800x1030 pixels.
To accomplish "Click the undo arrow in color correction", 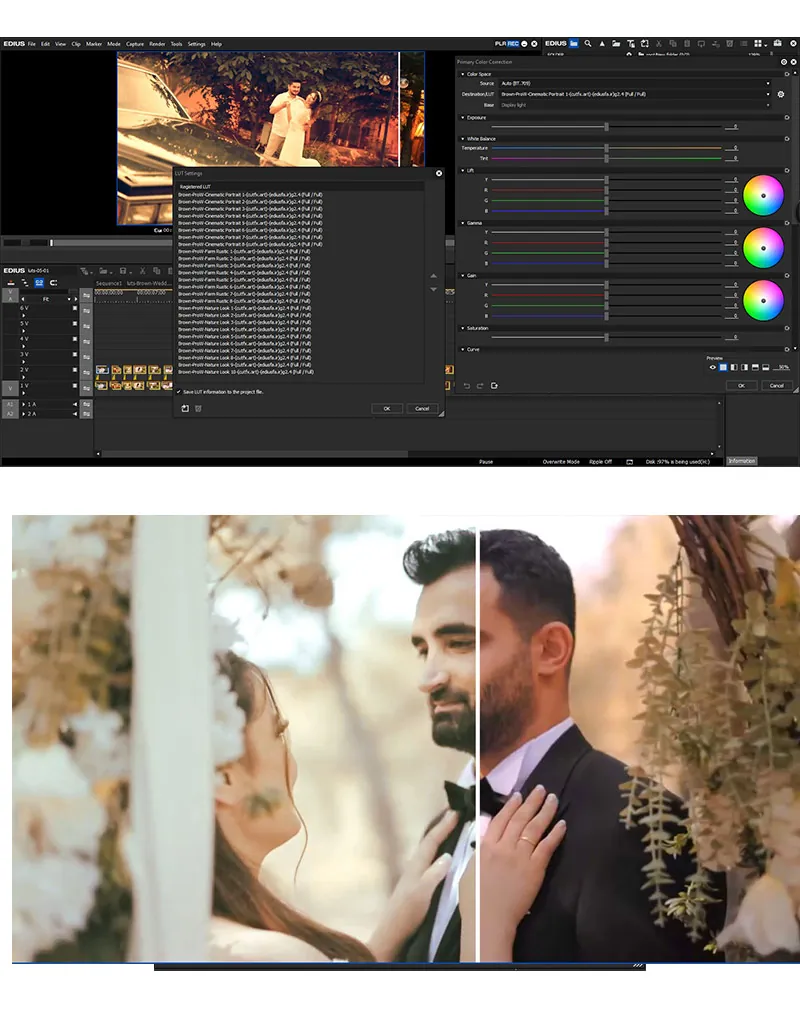I will 466,385.
